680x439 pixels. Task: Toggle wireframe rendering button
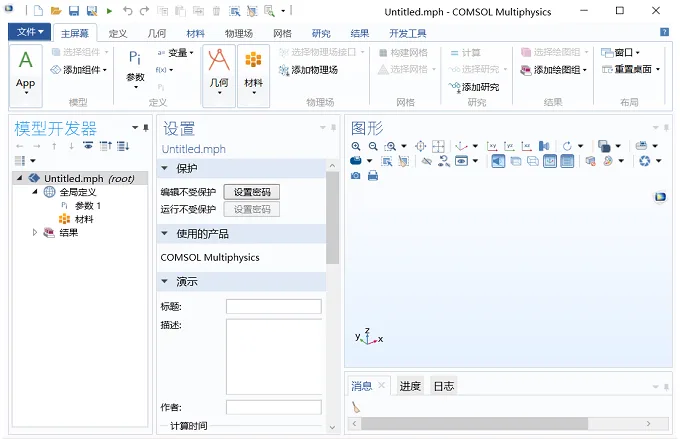pos(533,161)
